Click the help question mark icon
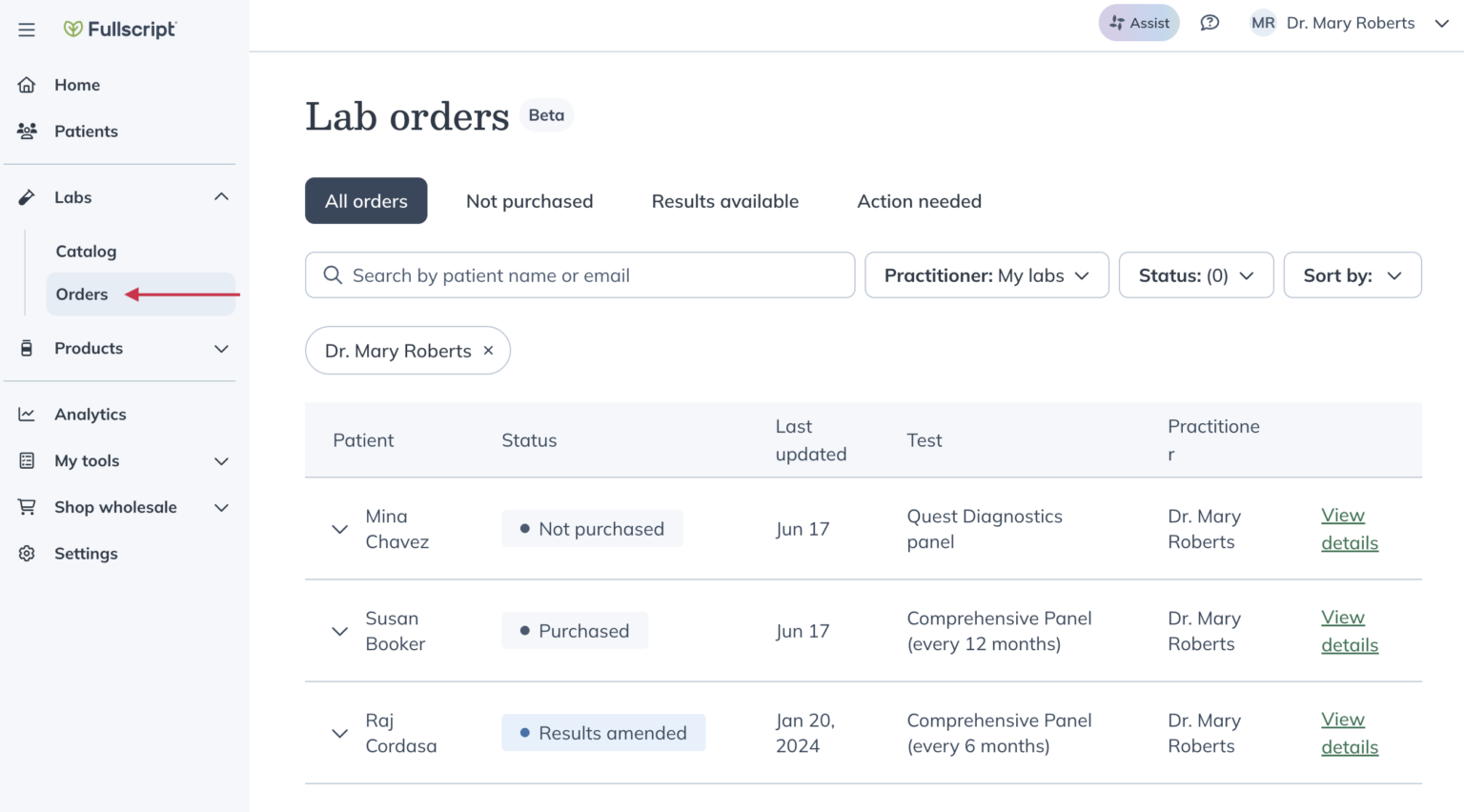The image size is (1464, 812). (1210, 22)
